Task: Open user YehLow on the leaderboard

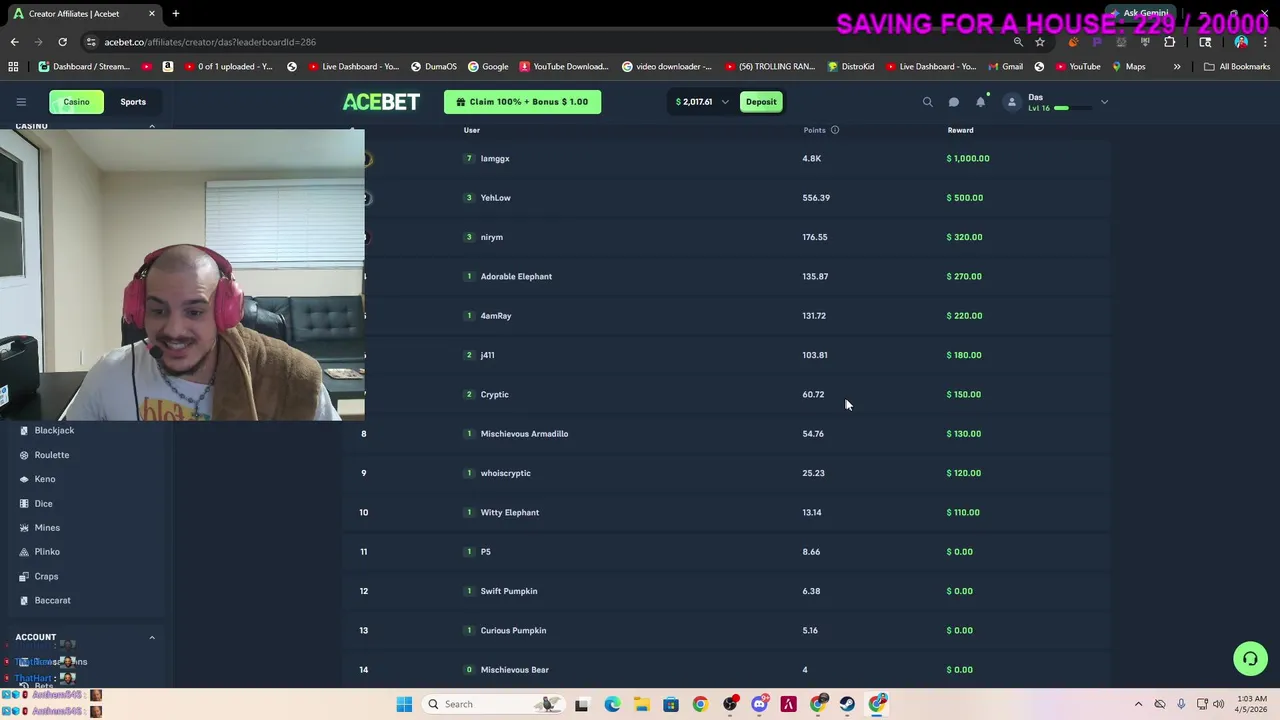Action: point(495,198)
